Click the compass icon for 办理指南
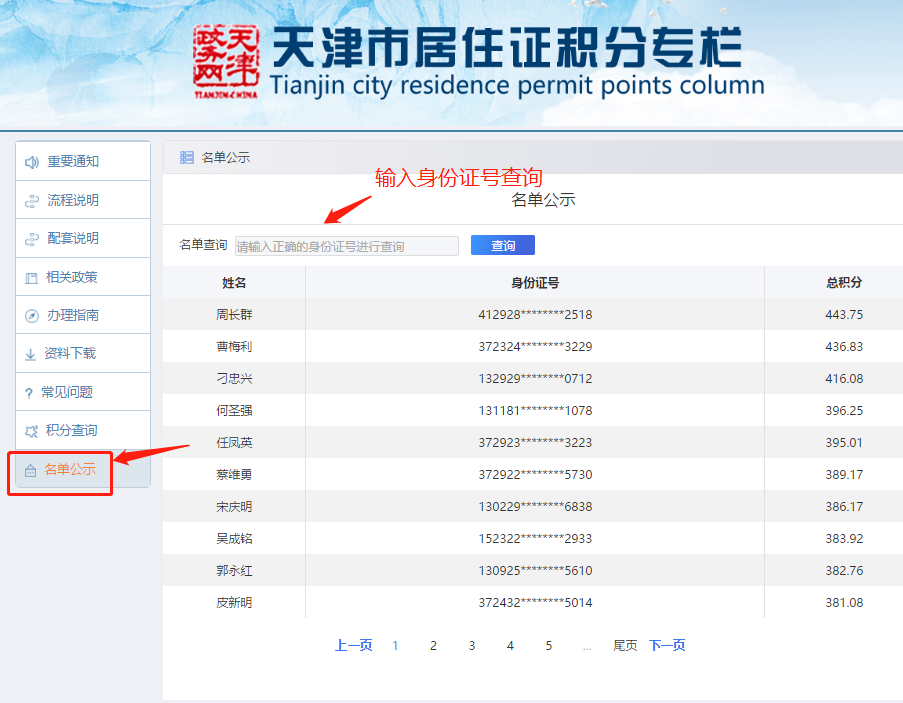 [x=32, y=316]
